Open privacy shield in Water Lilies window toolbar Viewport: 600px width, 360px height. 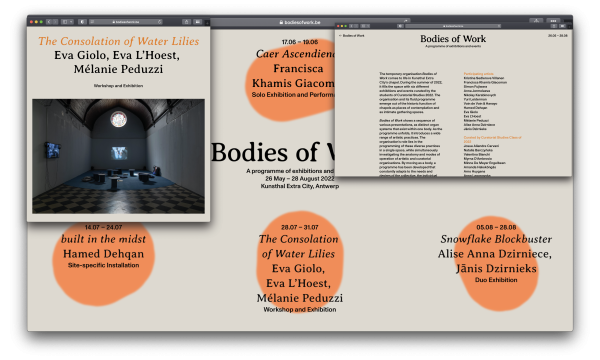(x=82, y=22)
